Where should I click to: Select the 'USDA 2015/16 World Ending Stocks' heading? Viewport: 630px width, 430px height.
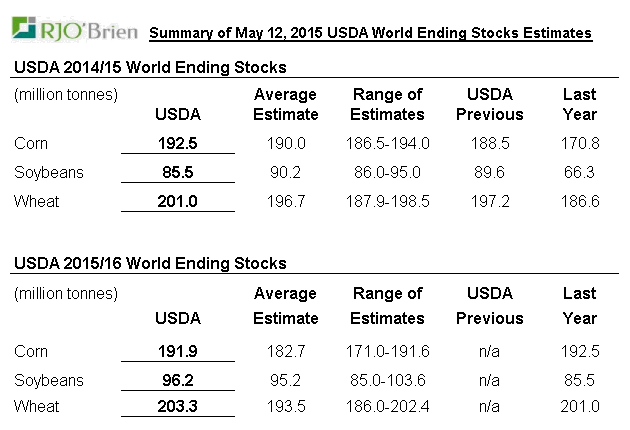(x=149, y=264)
